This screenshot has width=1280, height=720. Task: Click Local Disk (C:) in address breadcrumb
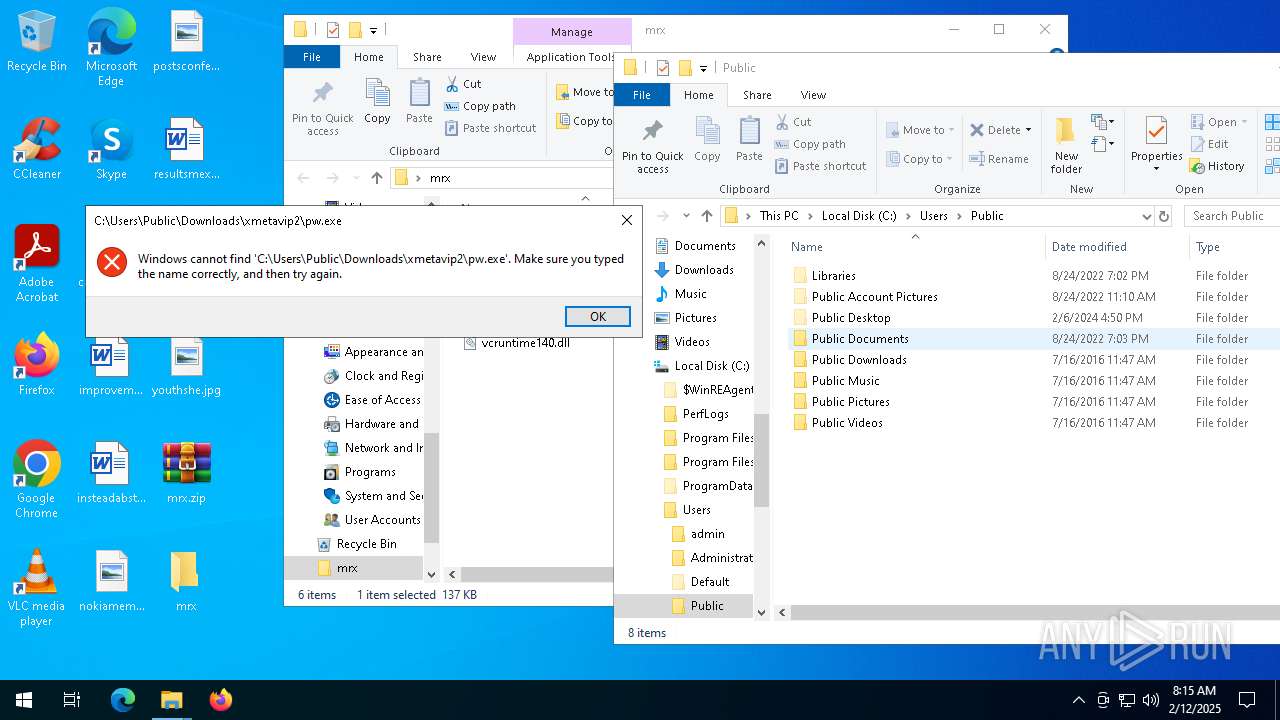[x=859, y=216]
